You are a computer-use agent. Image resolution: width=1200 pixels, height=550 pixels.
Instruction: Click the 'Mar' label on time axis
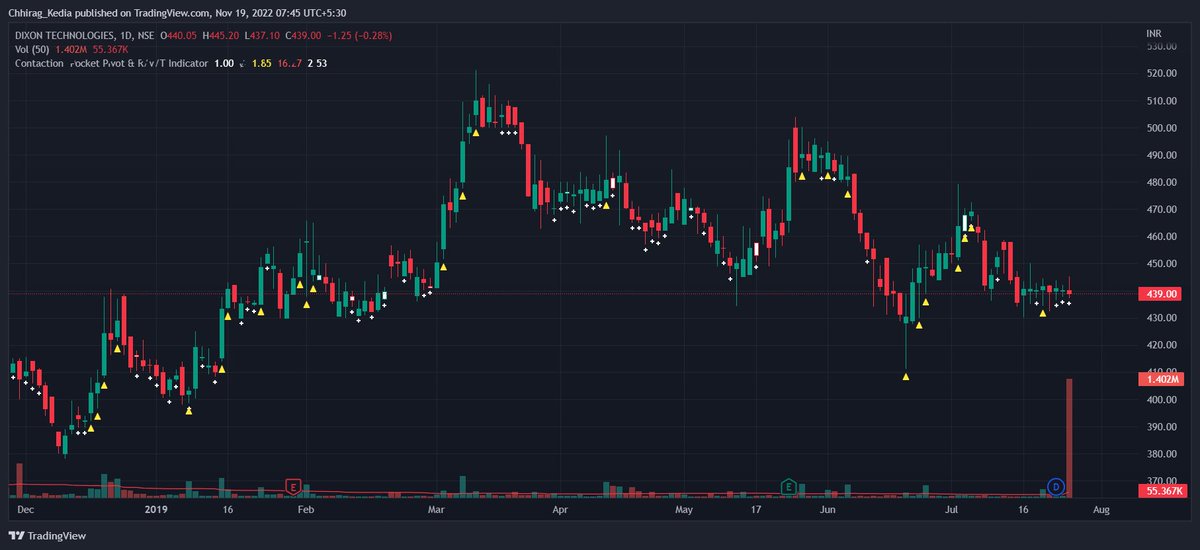tap(436, 509)
